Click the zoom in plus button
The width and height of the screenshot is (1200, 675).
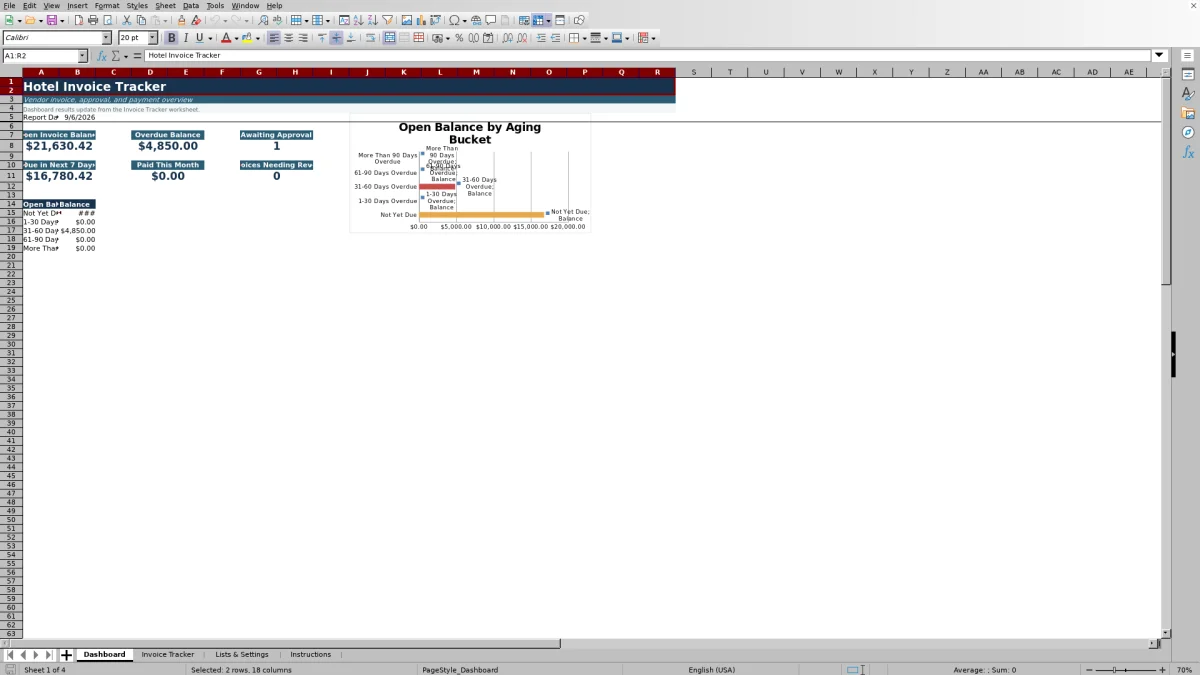[x=1162, y=670]
